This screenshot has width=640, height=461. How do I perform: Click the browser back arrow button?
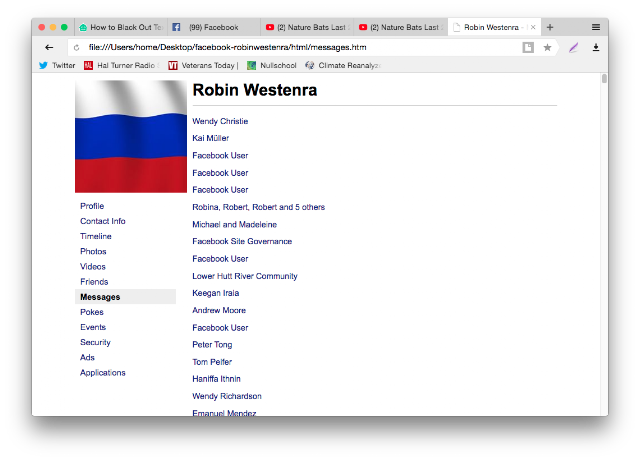[x=49, y=47]
